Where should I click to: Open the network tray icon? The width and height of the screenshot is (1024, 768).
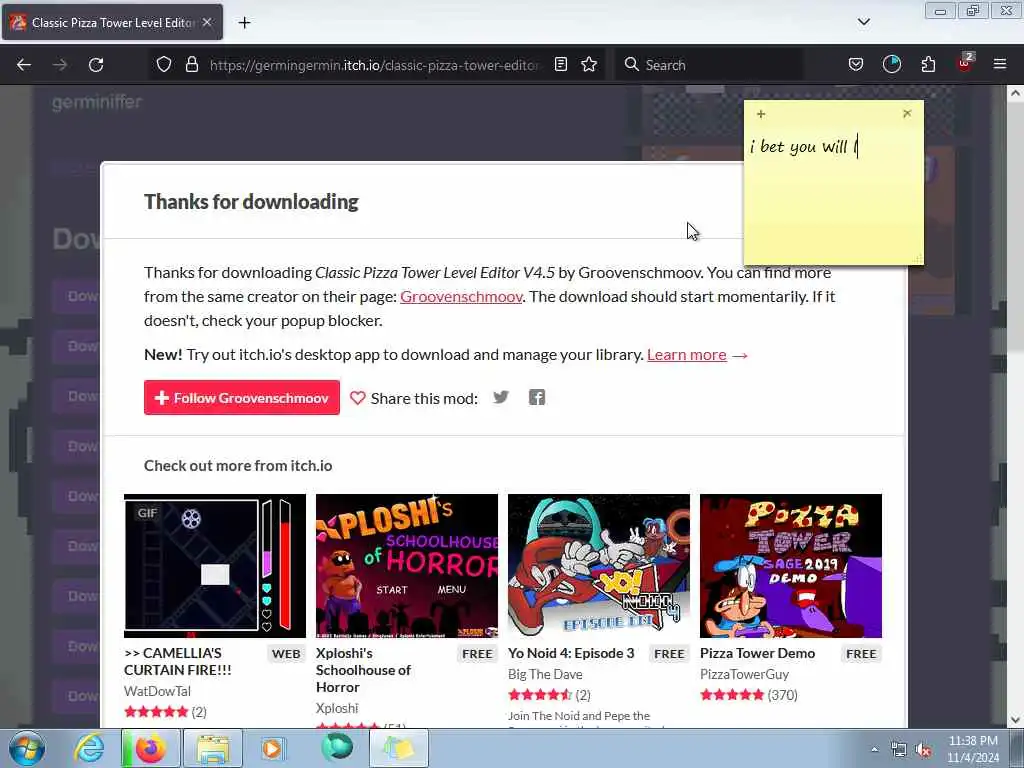[899, 750]
